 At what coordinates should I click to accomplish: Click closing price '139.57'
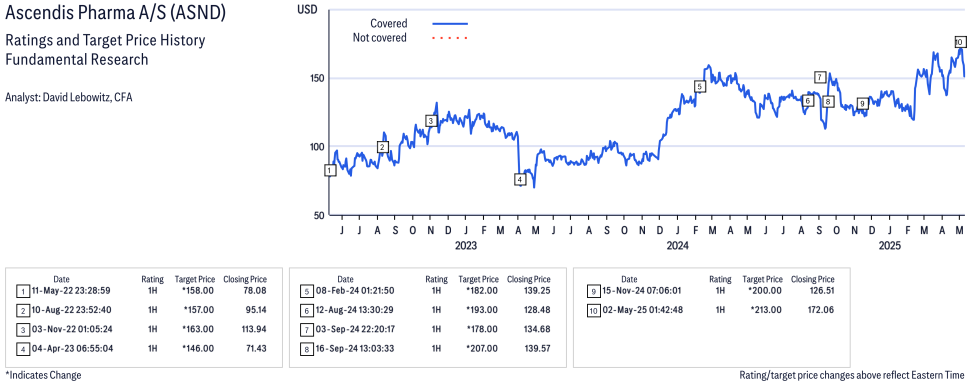coord(537,348)
